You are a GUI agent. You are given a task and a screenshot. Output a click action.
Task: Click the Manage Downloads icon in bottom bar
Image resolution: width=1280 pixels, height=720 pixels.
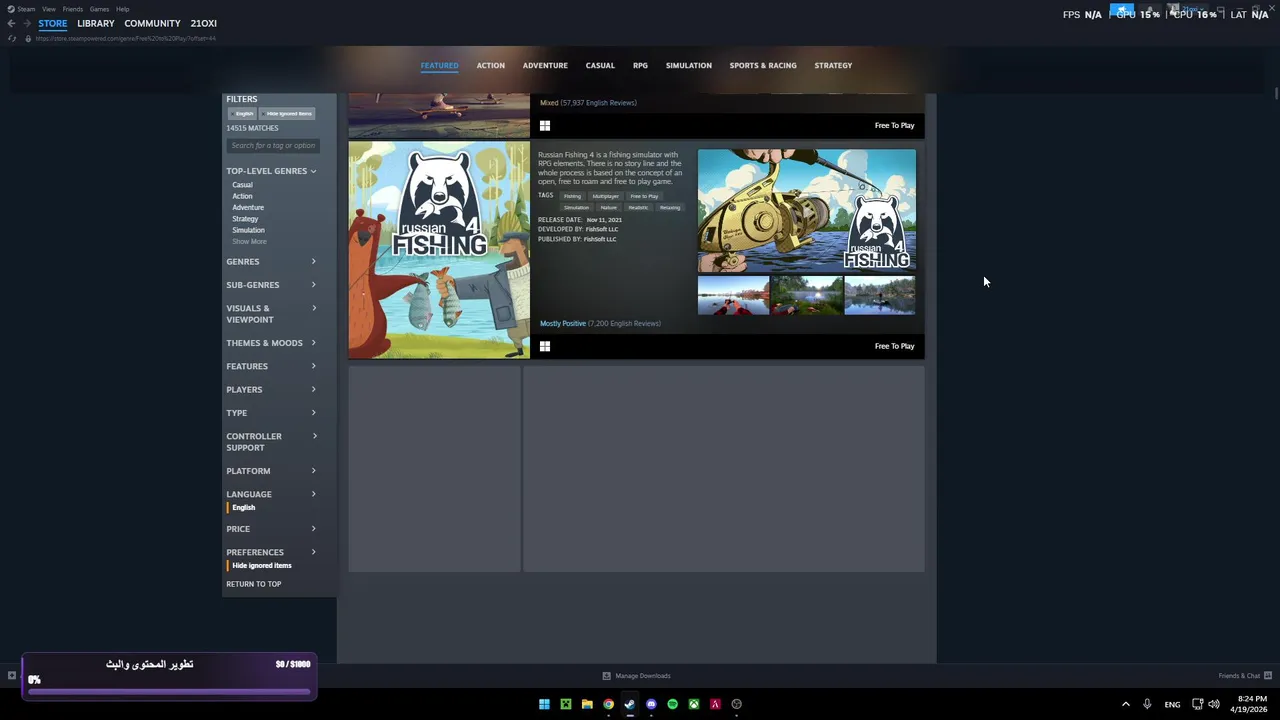[x=606, y=676]
